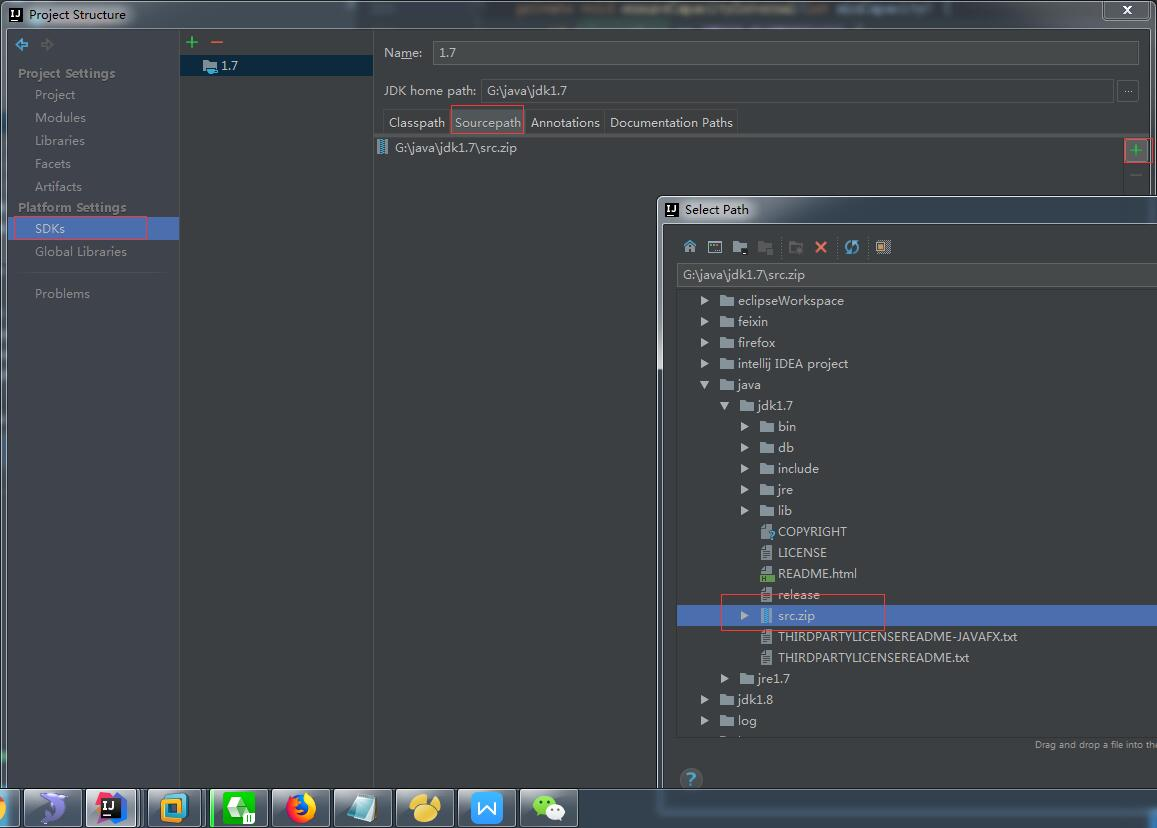Remove the selected SDK with red minus

point(216,42)
